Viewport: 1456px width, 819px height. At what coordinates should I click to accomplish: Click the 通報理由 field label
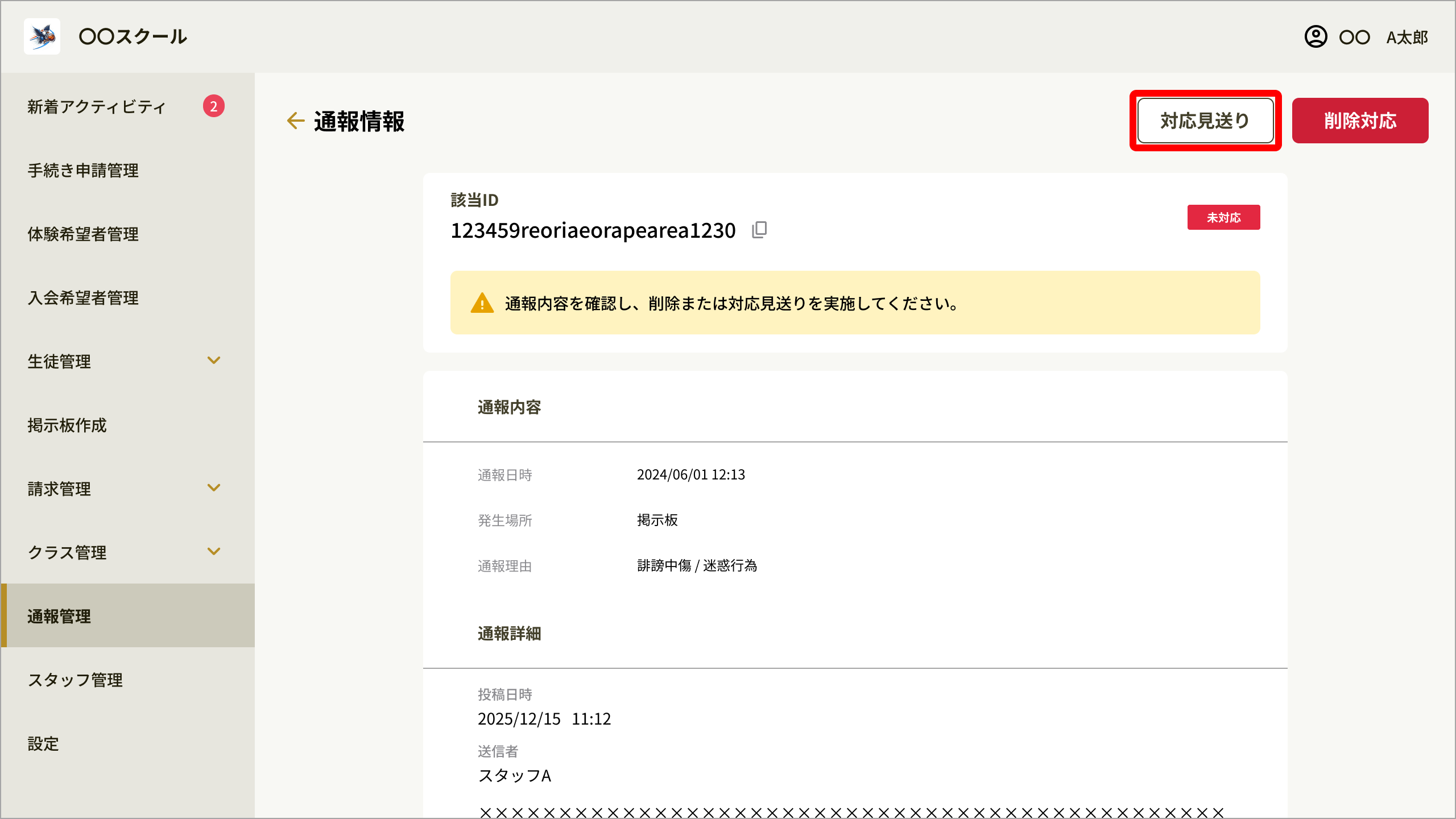(505, 566)
